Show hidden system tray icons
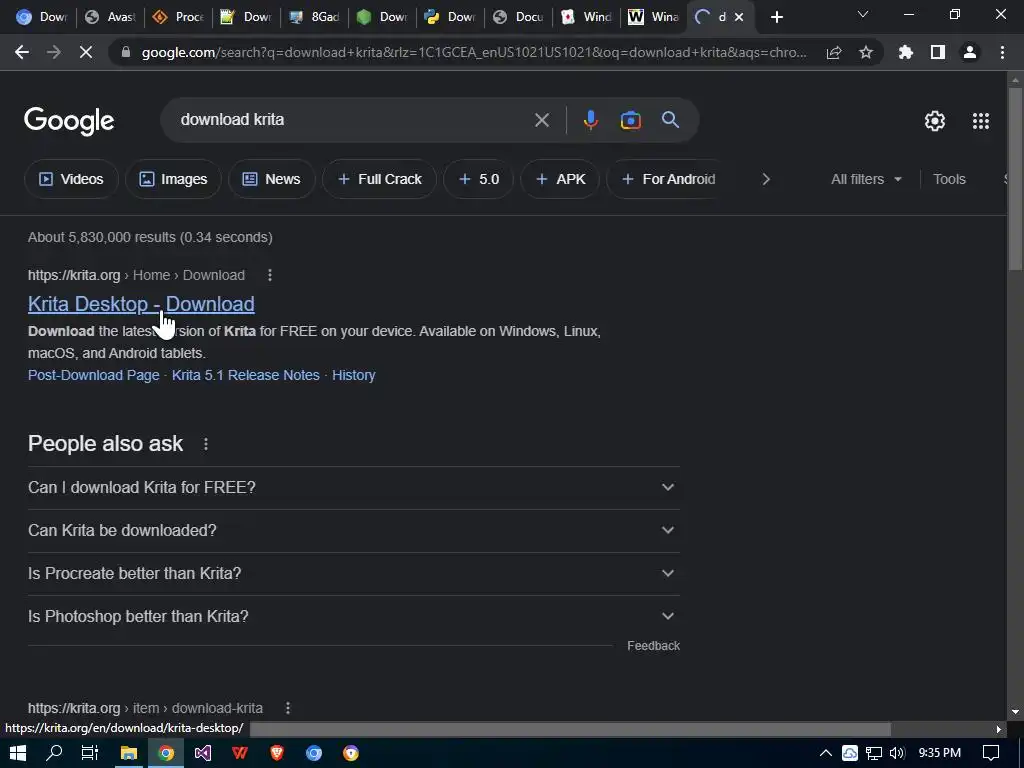Screen dimensions: 1024x768 point(825,753)
